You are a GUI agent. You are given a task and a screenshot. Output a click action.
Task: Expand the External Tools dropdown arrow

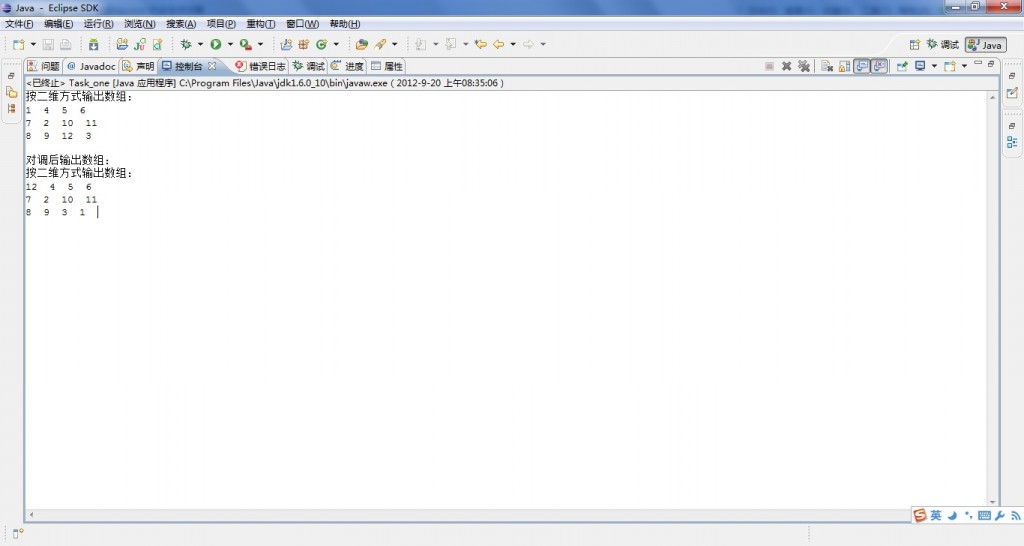[x=260, y=44]
